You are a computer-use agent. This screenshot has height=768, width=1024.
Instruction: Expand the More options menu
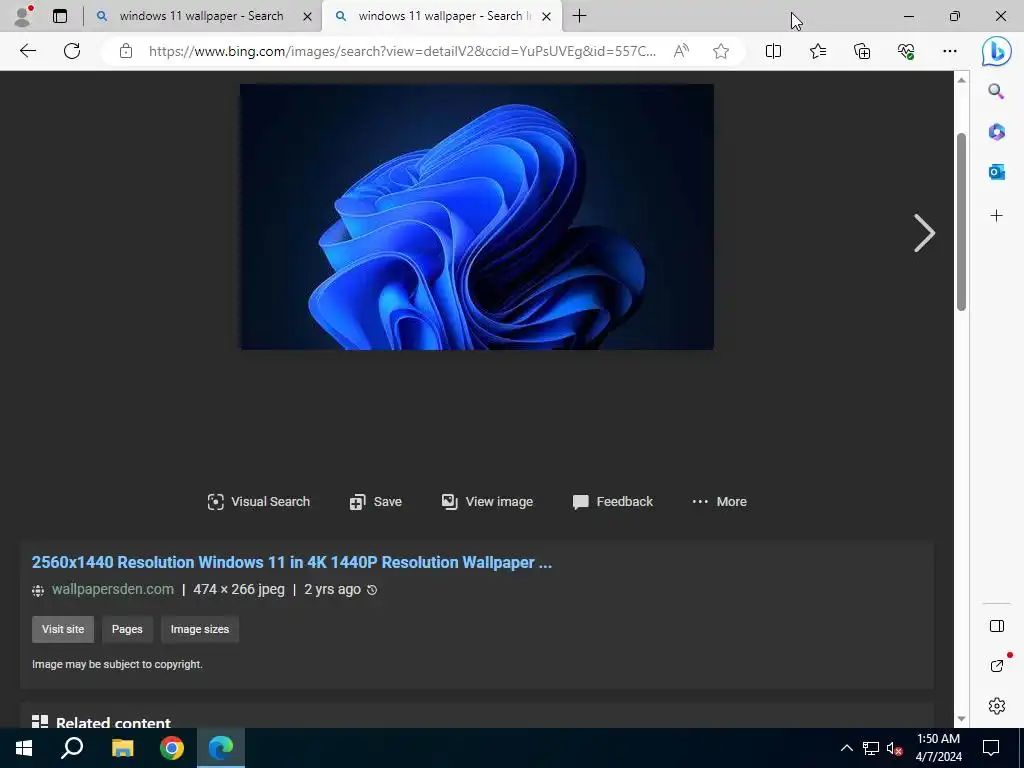pos(719,502)
